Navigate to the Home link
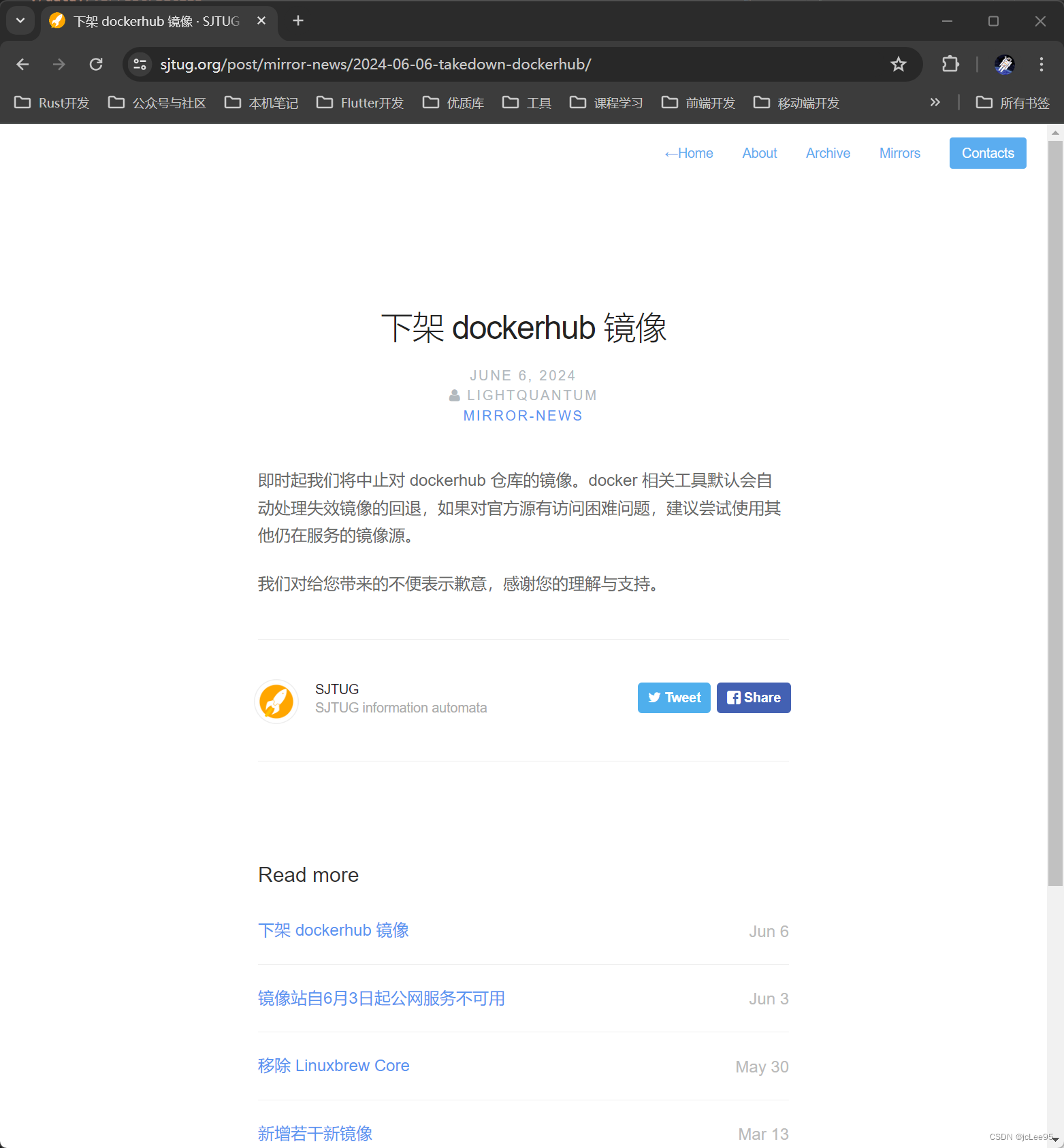The image size is (1064, 1148). (689, 153)
